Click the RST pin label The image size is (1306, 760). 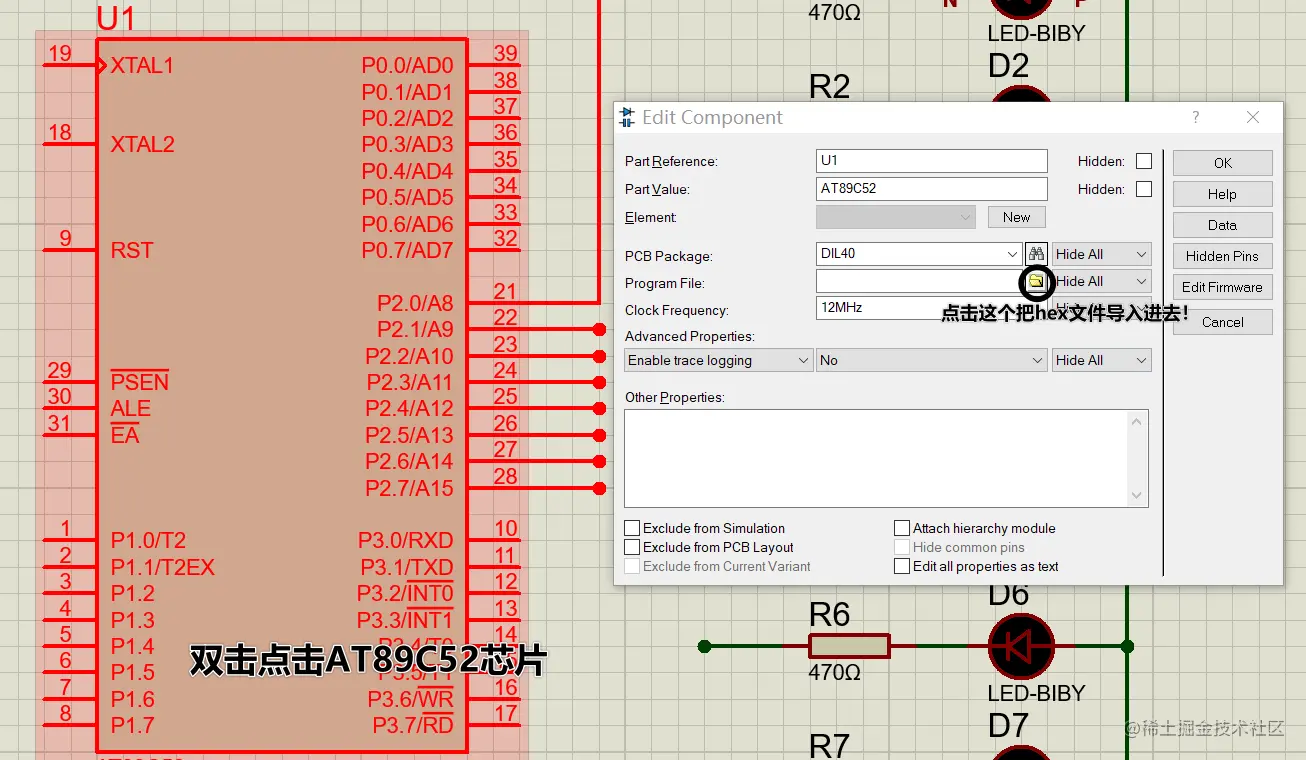pyautogui.click(x=132, y=250)
